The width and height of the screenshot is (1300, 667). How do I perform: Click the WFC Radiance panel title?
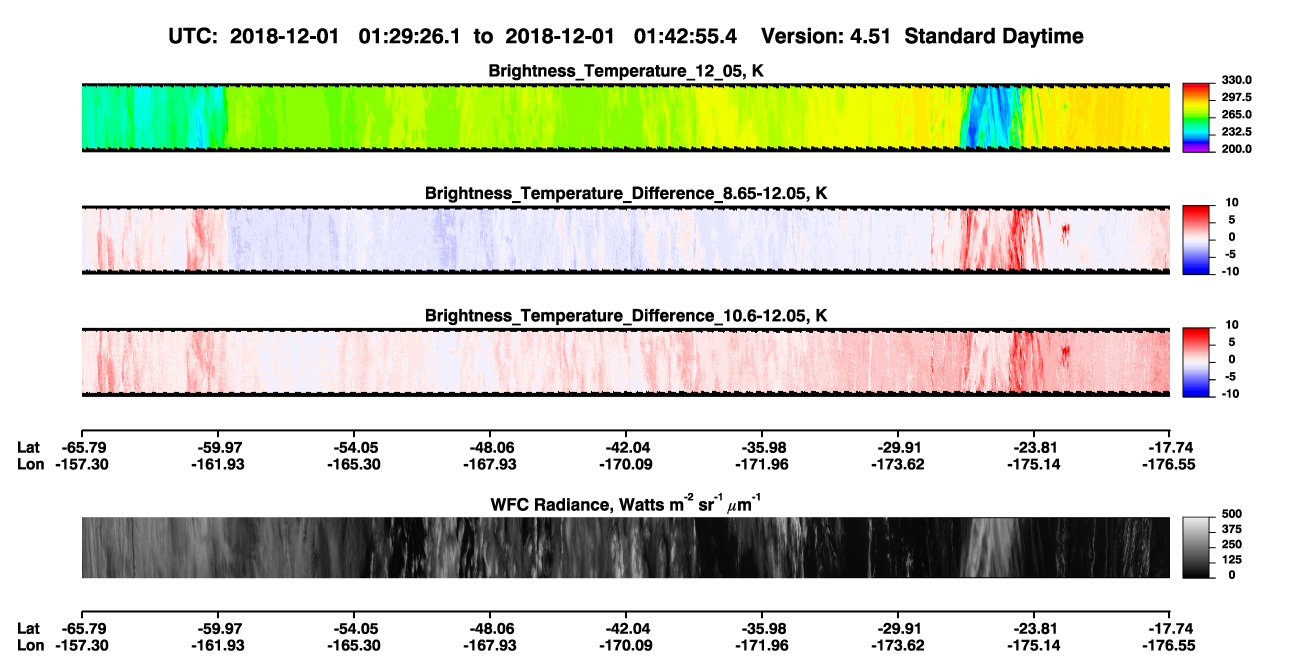click(626, 502)
